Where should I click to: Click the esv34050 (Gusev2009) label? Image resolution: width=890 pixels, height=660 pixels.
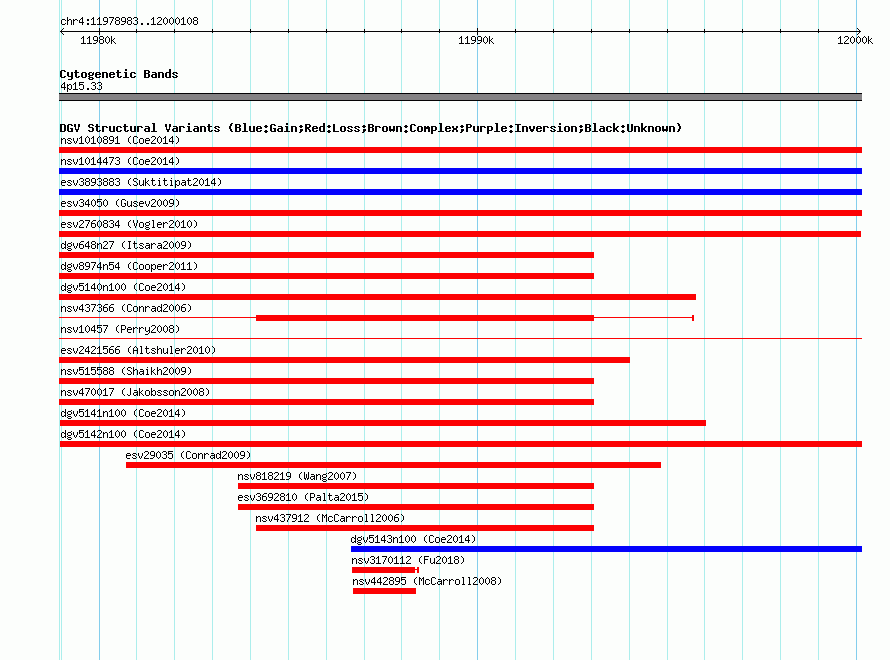[120, 203]
